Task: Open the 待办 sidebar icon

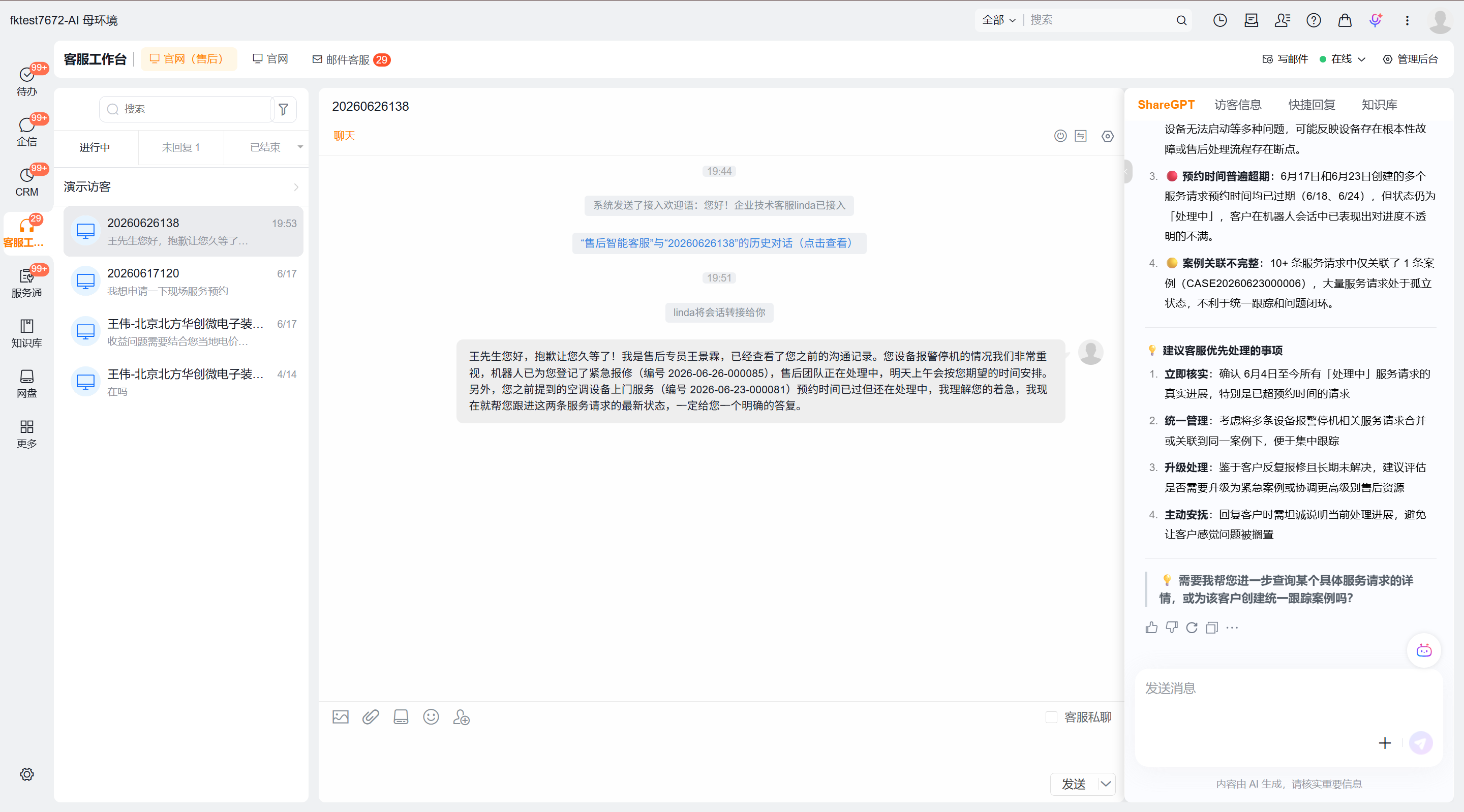Action: click(x=27, y=81)
